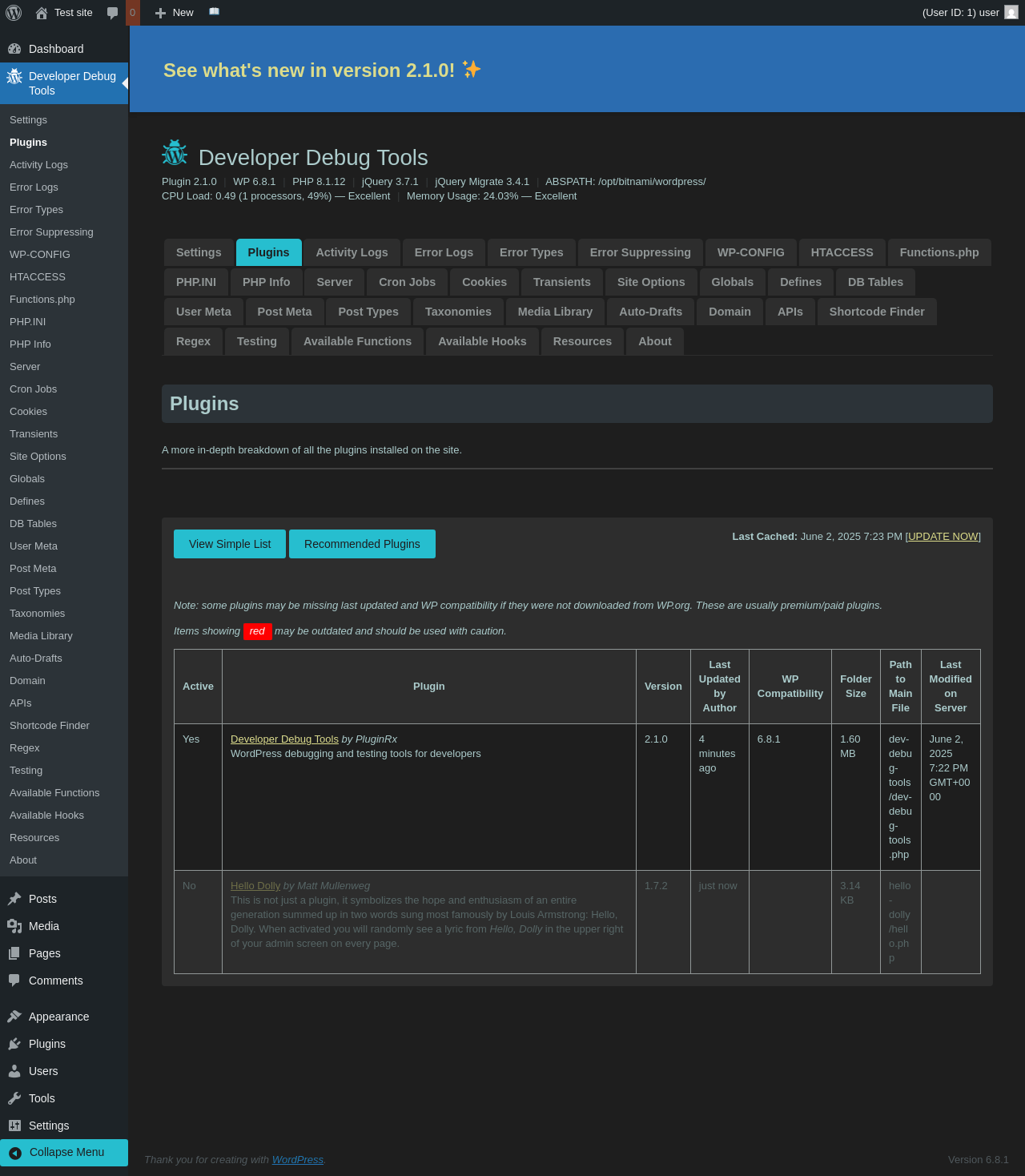This screenshot has height=1176, width=1025.
Task: Collapse the admin sidebar menu
Action: (64, 1152)
